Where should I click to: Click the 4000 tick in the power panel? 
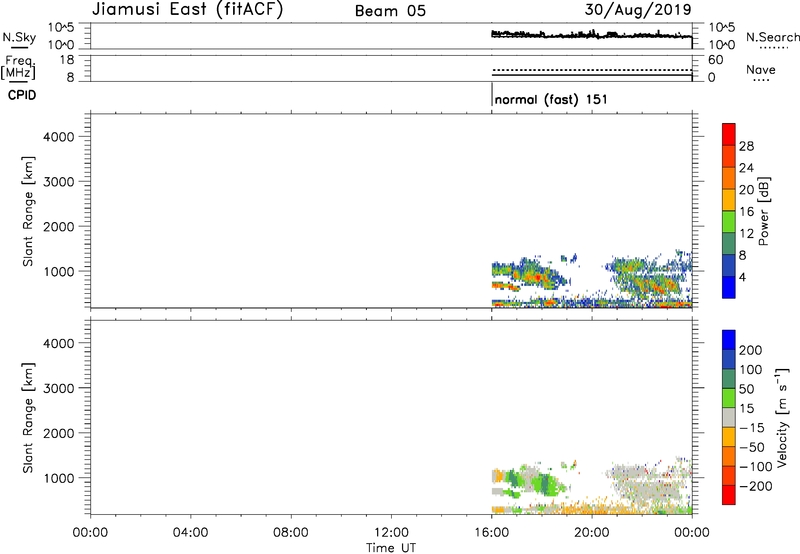(59, 137)
